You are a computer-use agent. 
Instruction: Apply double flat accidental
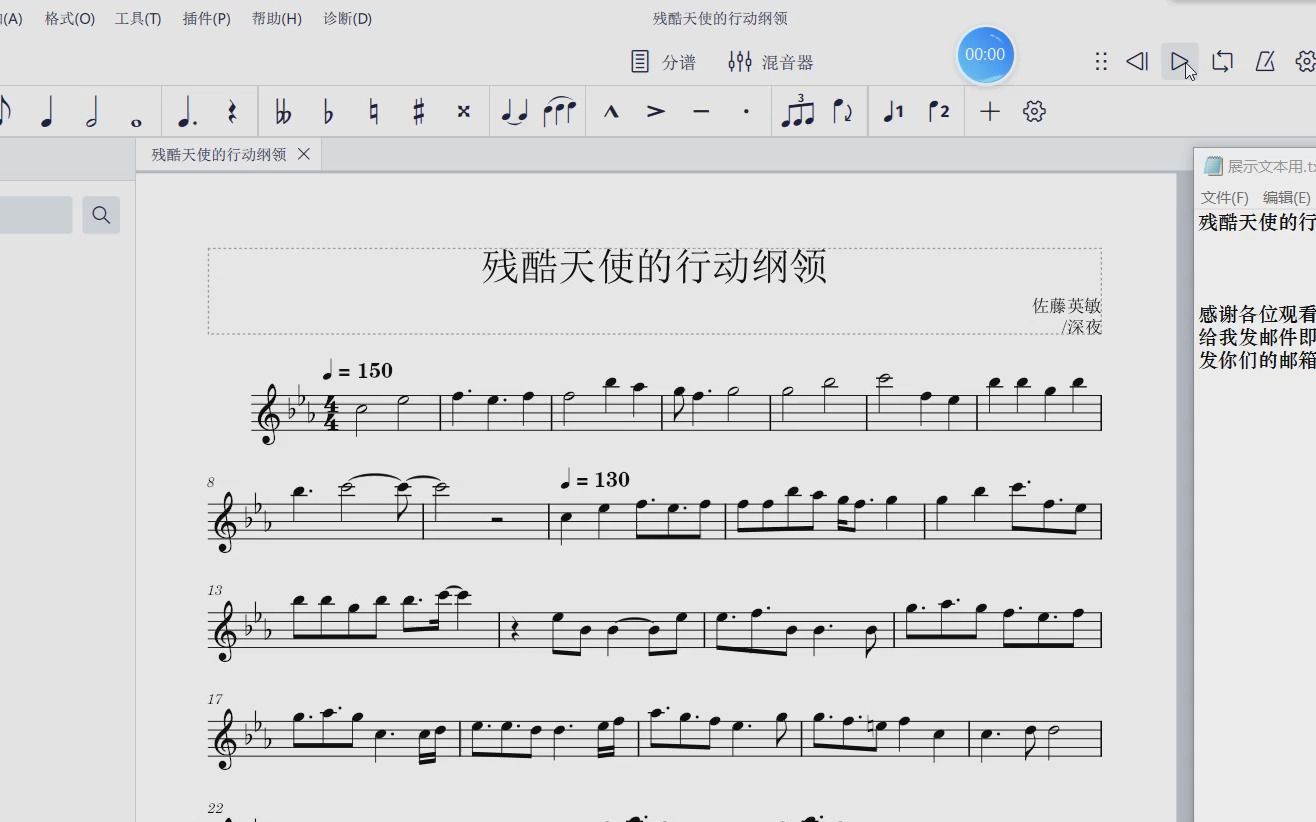coord(283,112)
